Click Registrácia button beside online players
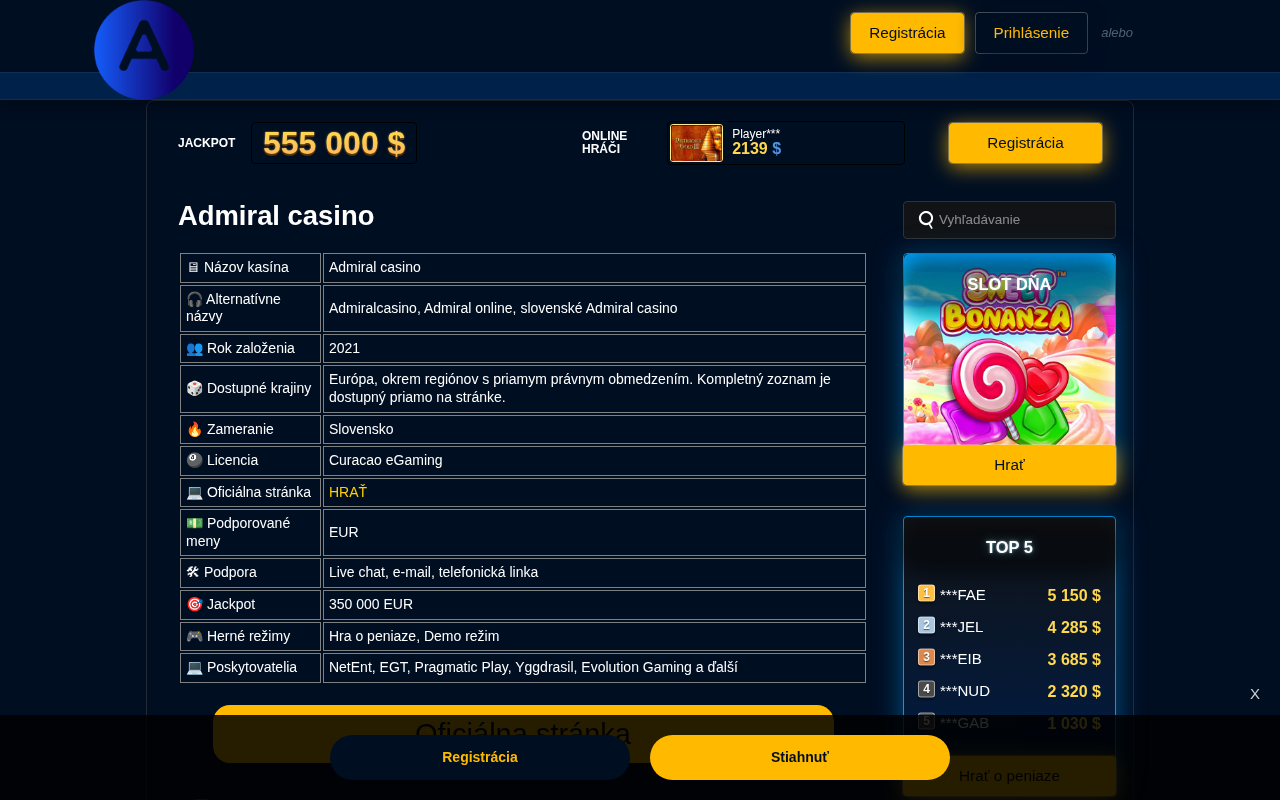 pyautogui.click(x=1025, y=143)
